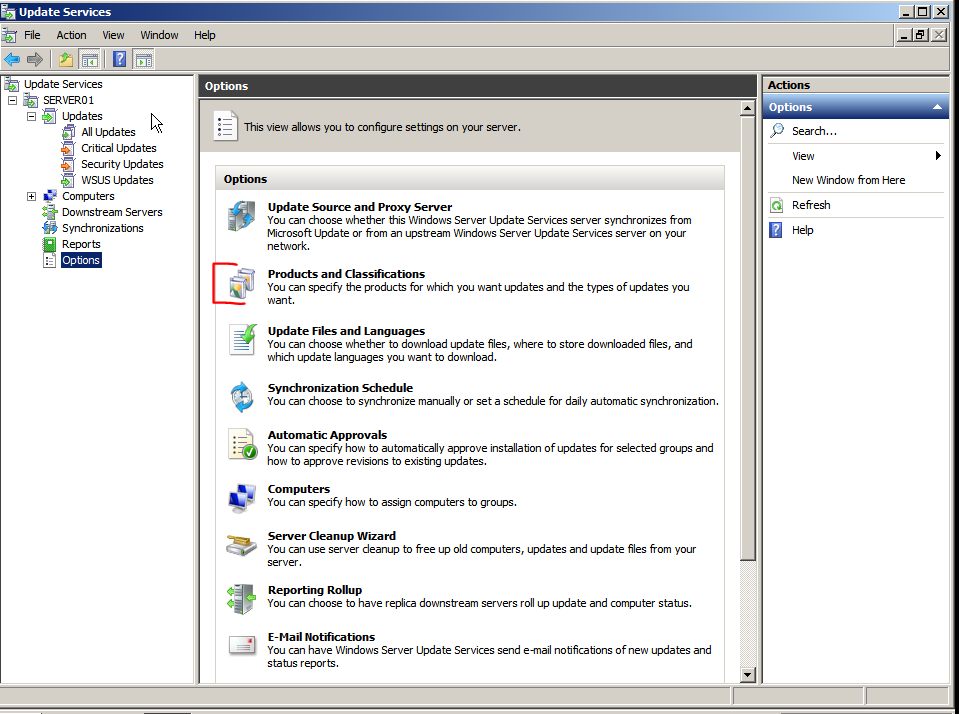
Task: Click Search... in the Actions pane
Action: pos(814,131)
